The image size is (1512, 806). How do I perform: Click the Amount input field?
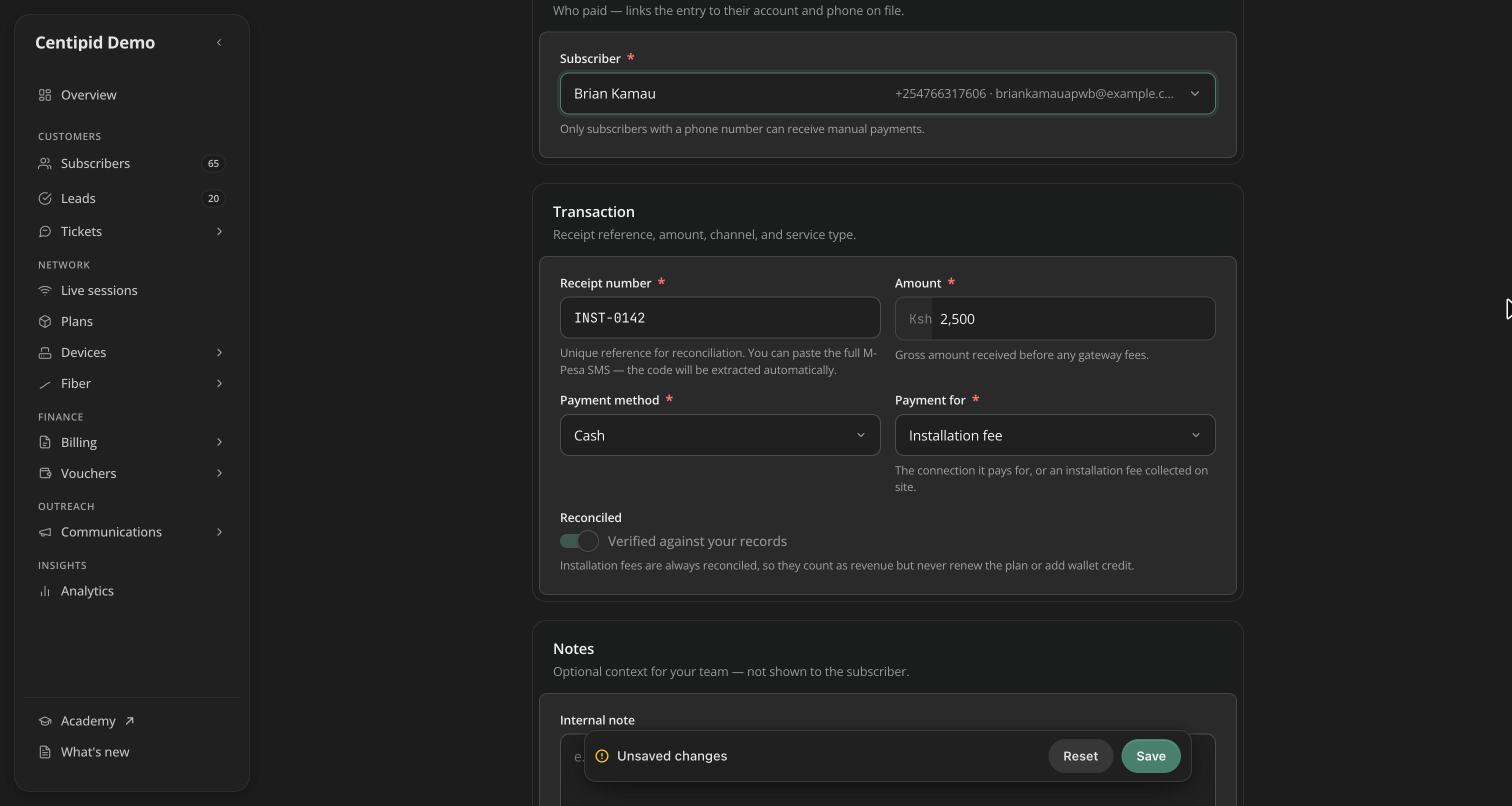coord(1055,319)
